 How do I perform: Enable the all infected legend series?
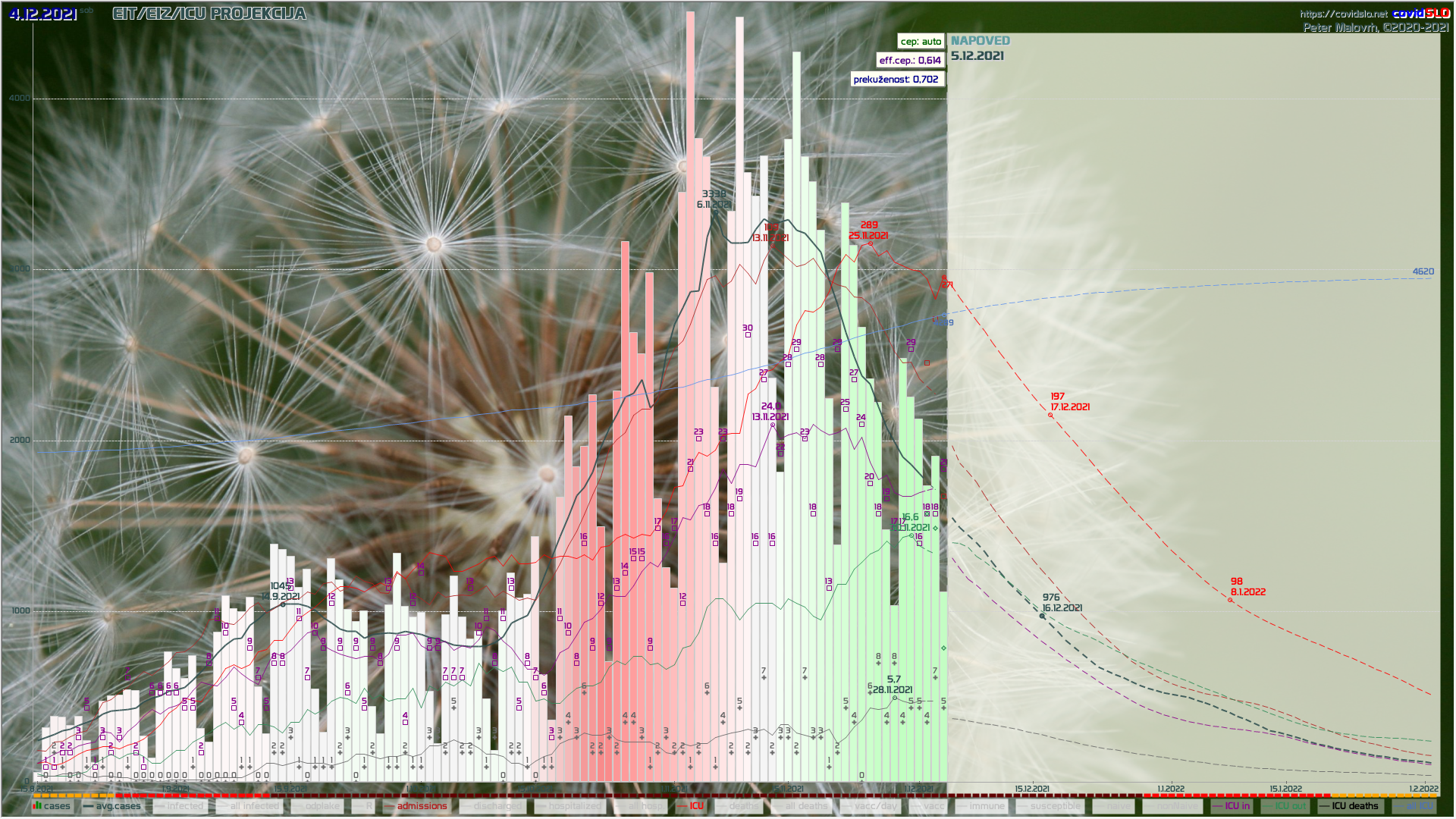point(248,806)
